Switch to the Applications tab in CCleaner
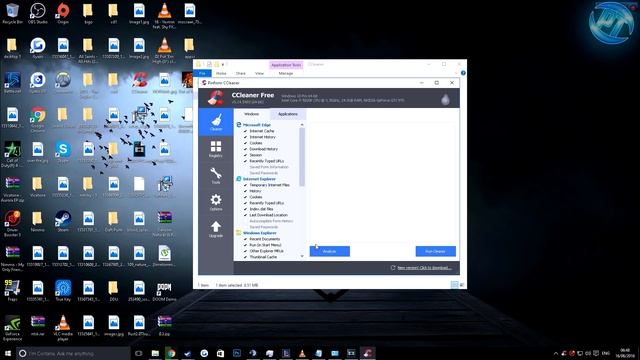Image resolution: width=640 pixels, height=360 pixels. [288, 114]
